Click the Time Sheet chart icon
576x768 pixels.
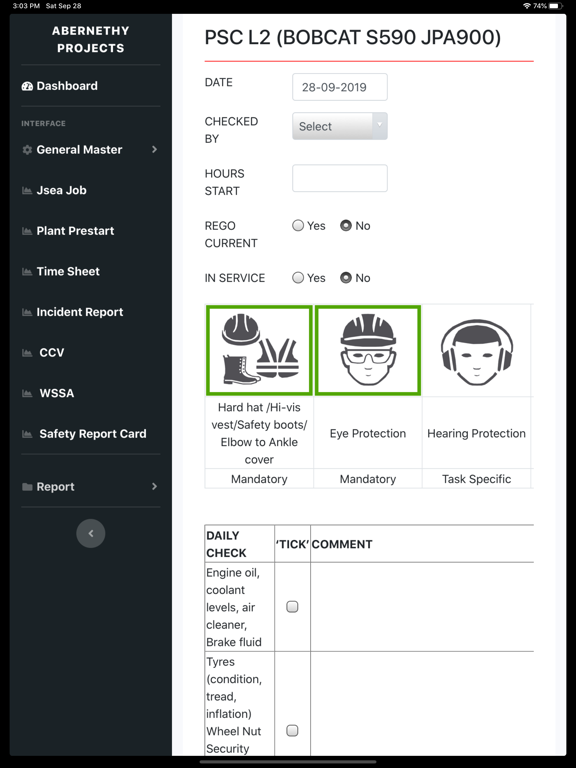click(x=27, y=272)
